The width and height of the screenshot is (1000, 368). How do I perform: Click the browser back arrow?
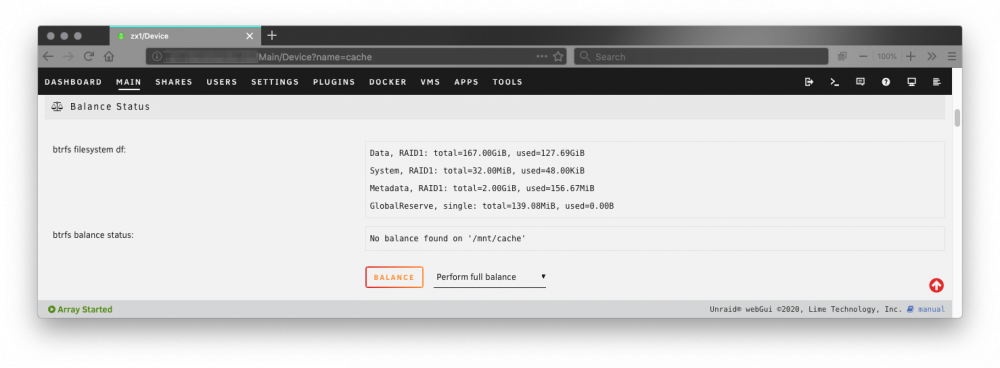click(48, 56)
